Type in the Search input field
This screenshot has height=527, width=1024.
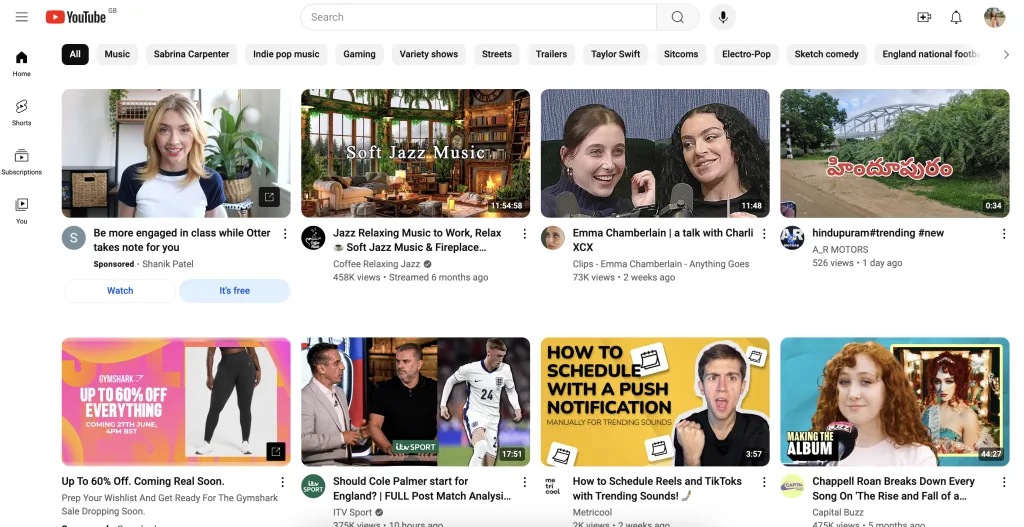point(478,17)
